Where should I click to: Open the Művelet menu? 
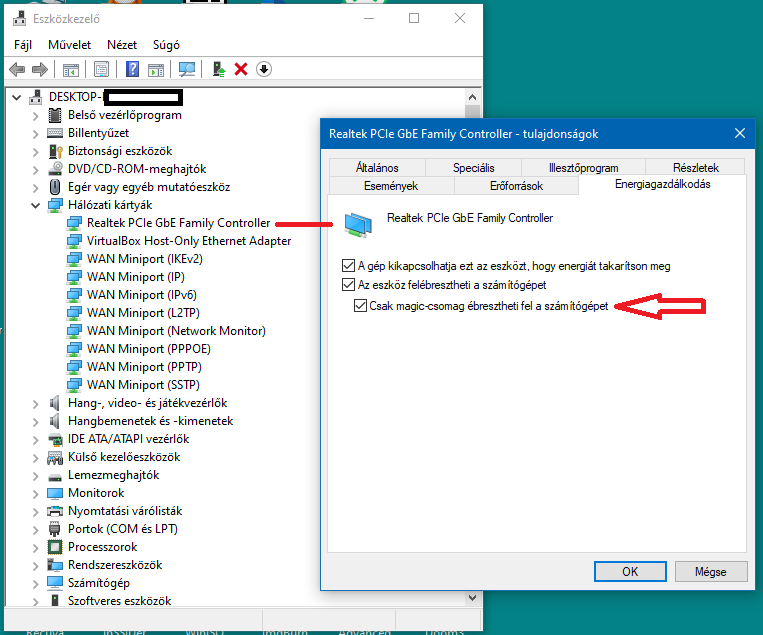pos(70,45)
